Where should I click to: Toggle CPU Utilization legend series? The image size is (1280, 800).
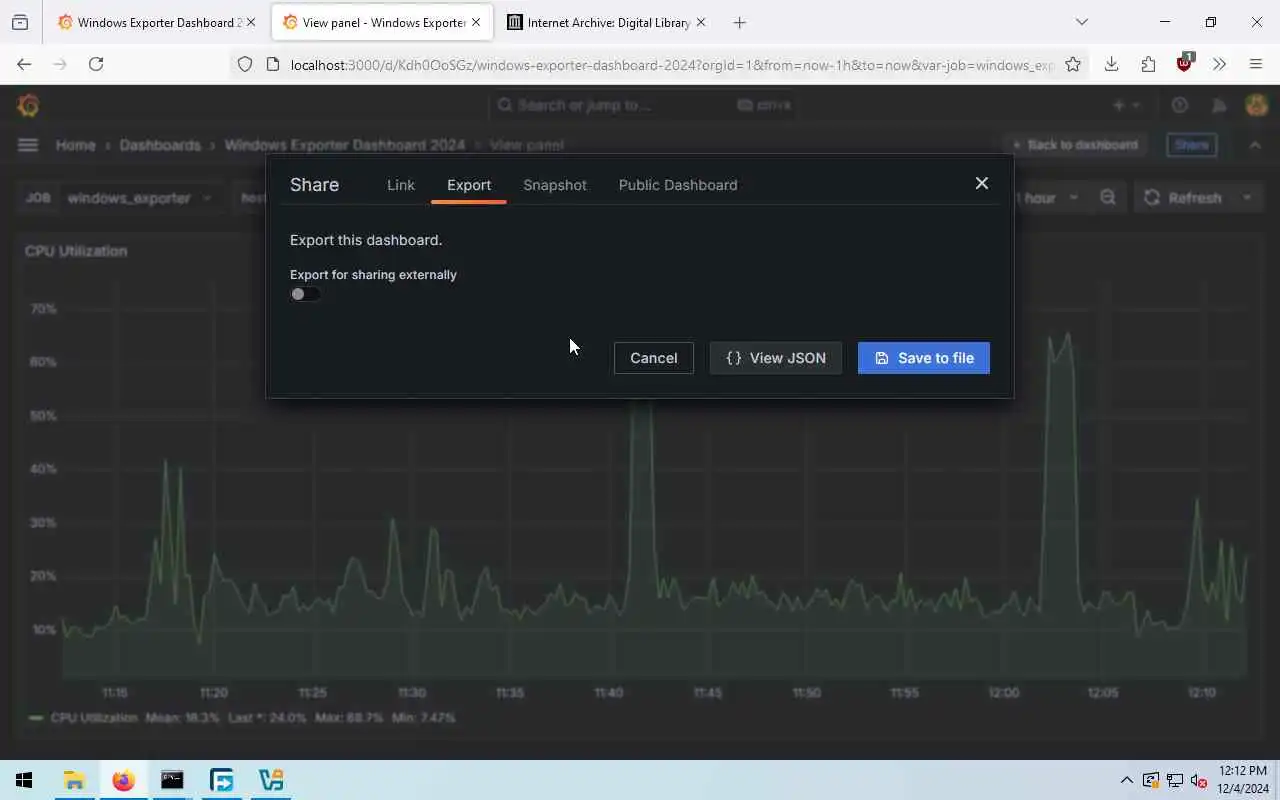click(94, 718)
